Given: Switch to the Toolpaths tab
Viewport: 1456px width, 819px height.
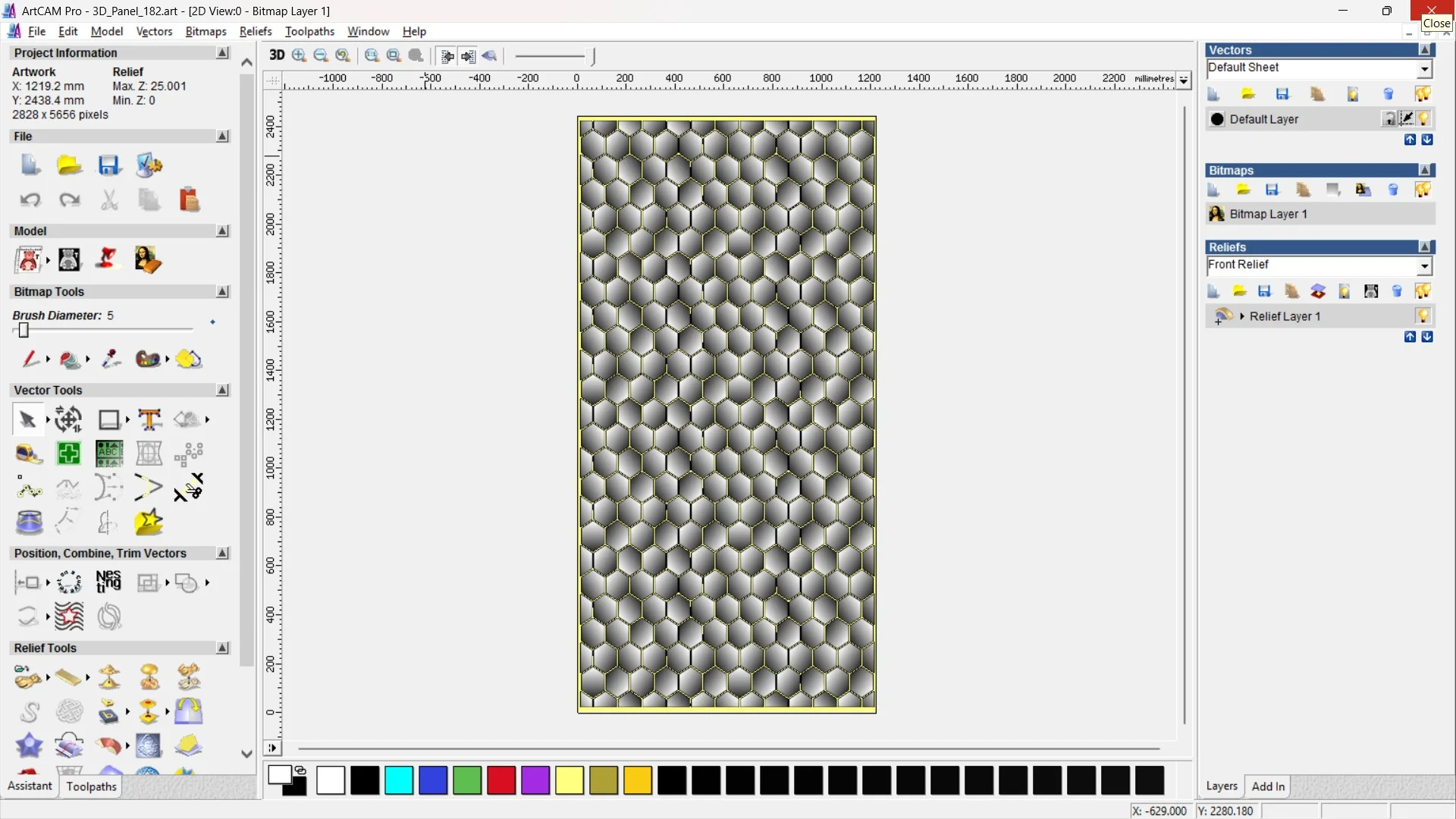Looking at the screenshot, I should pyautogui.click(x=91, y=786).
